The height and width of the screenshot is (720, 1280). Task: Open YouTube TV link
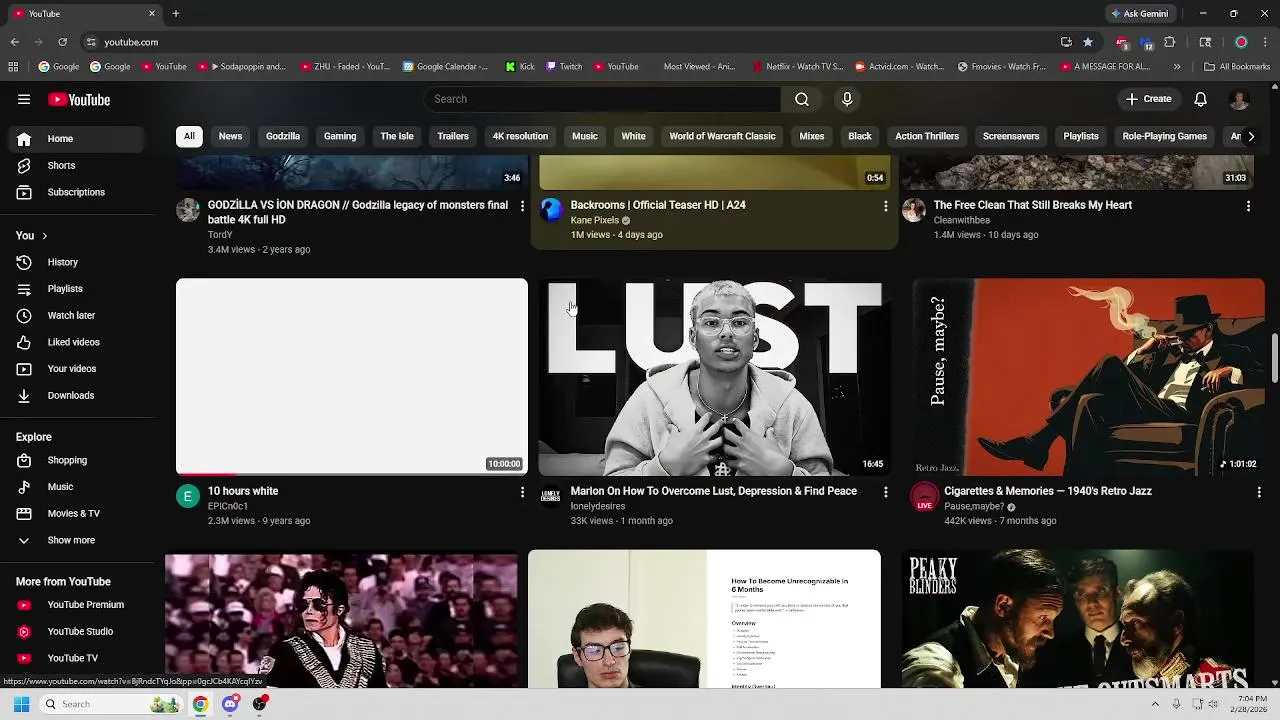pyautogui.click(x=76, y=658)
